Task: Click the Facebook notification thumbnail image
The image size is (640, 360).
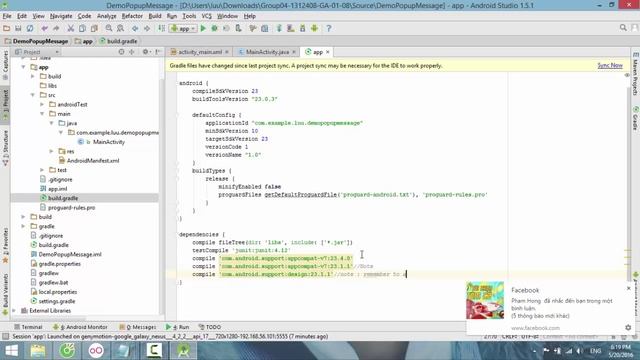Action: tap(485, 300)
